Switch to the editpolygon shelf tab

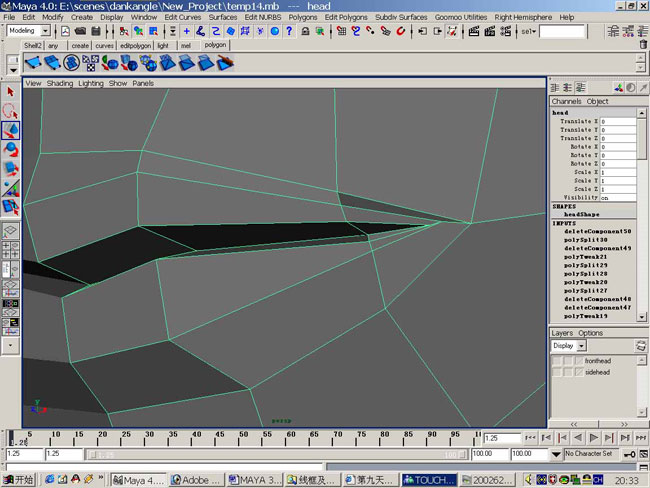pyautogui.click(x=135, y=46)
